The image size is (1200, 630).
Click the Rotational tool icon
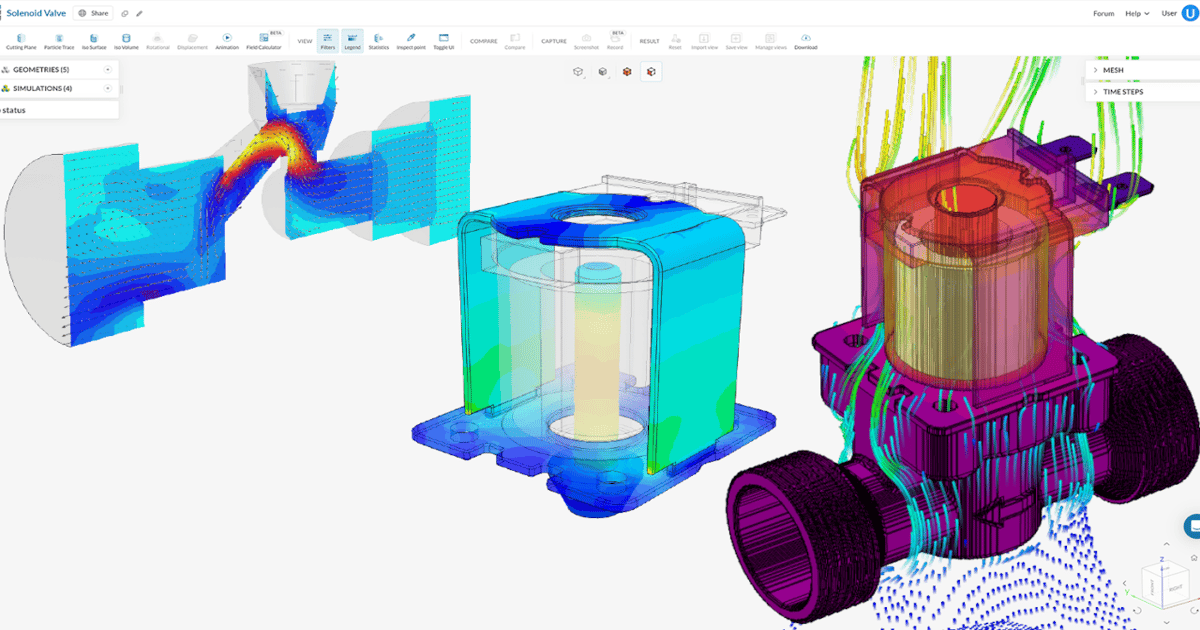click(158, 41)
